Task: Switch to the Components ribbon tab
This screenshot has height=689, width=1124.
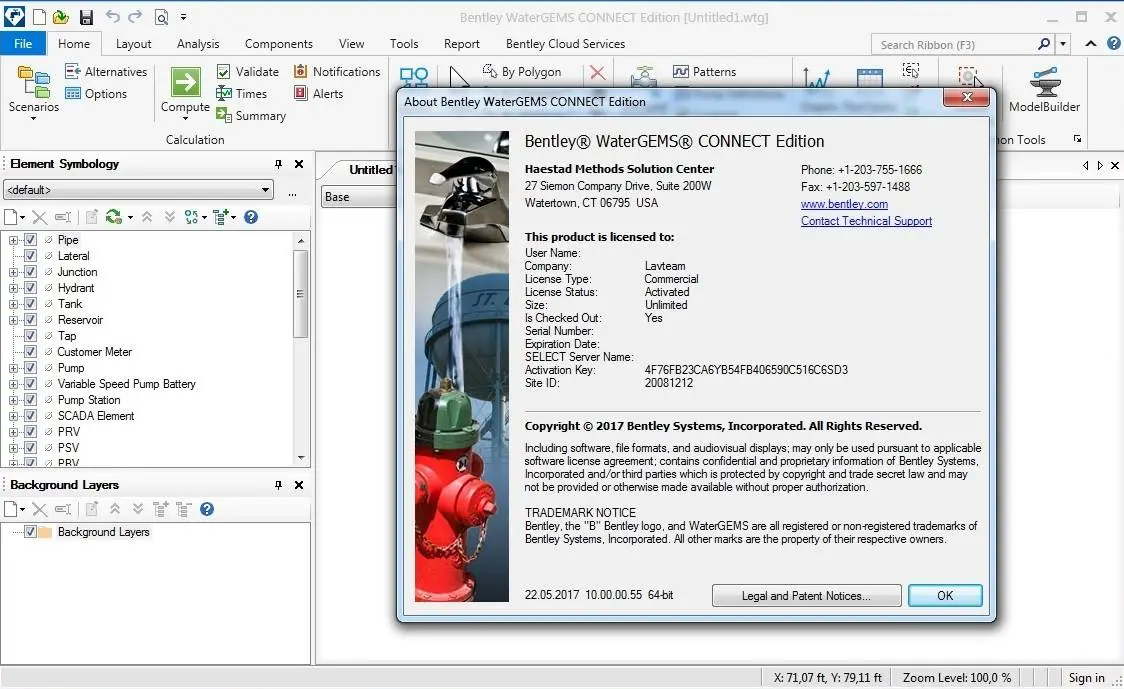Action: 279,44
